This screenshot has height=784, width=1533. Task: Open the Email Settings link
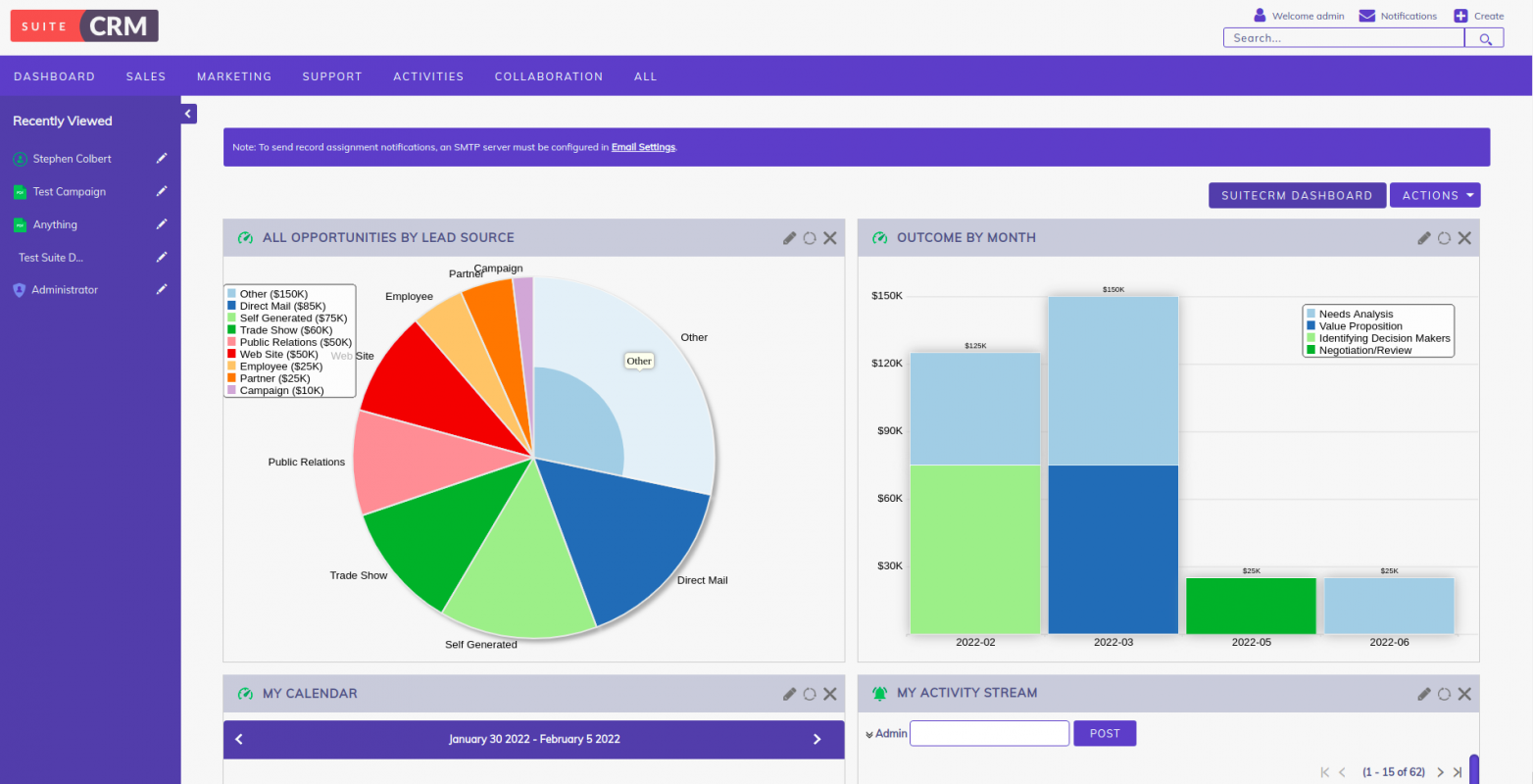(642, 147)
